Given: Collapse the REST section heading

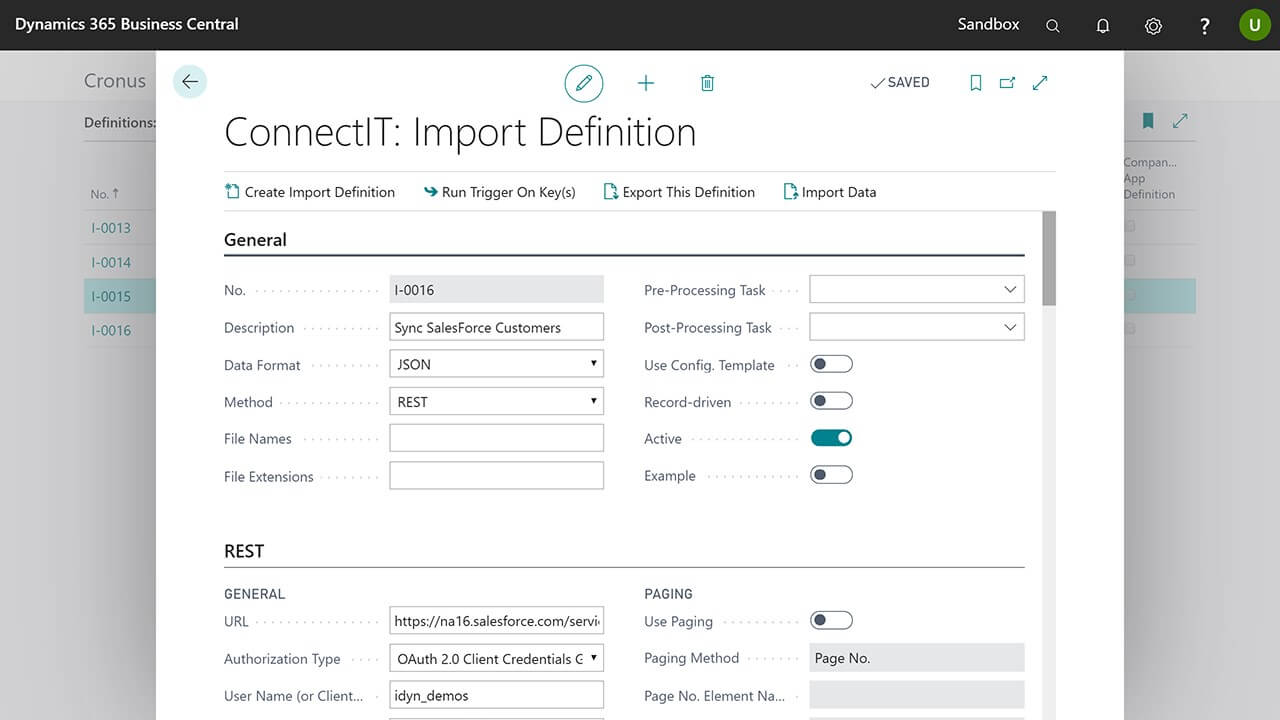Looking at the screenshot, I should (244, 551).
